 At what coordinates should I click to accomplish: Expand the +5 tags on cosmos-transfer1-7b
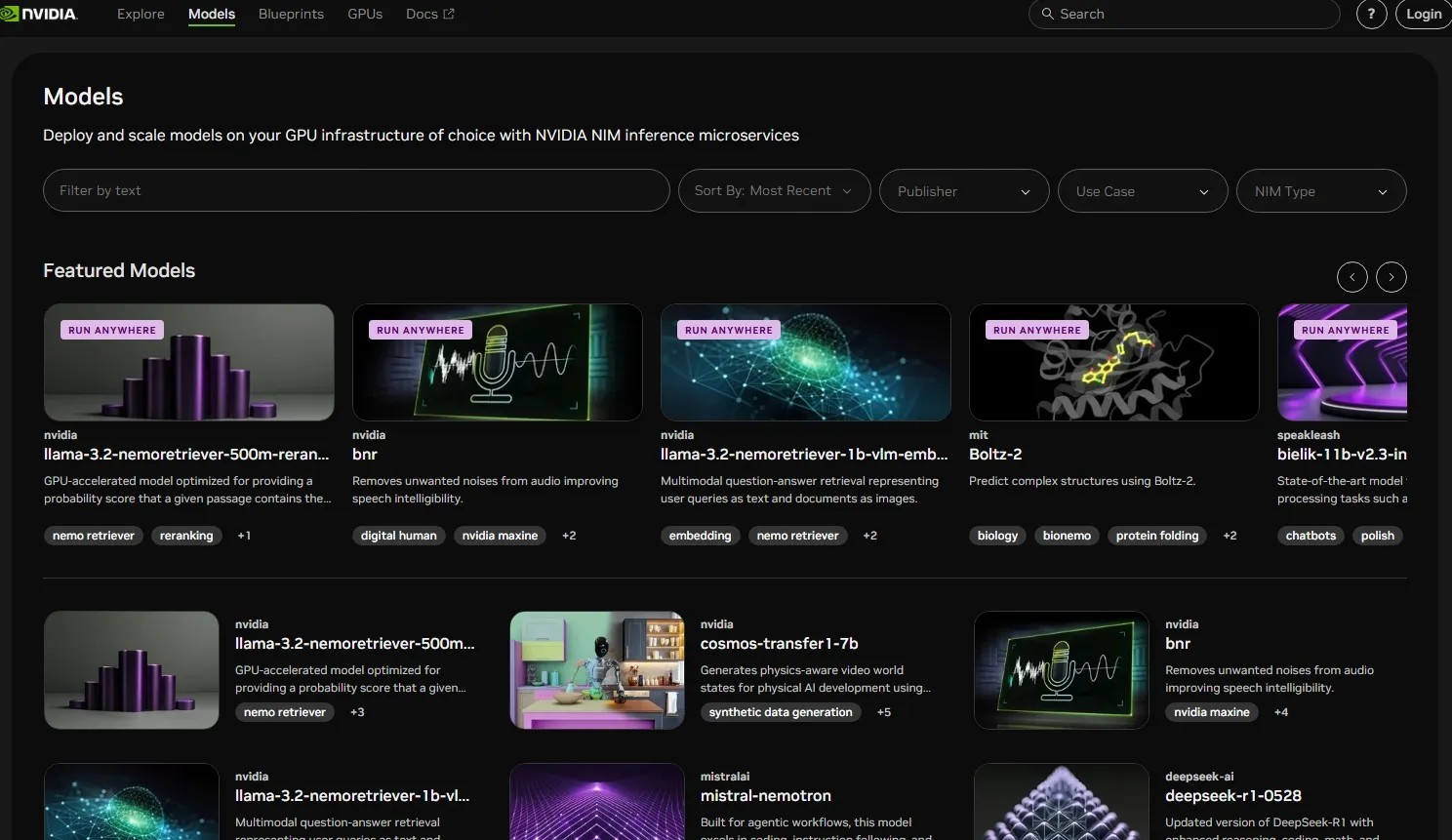[x=884, y=712]
